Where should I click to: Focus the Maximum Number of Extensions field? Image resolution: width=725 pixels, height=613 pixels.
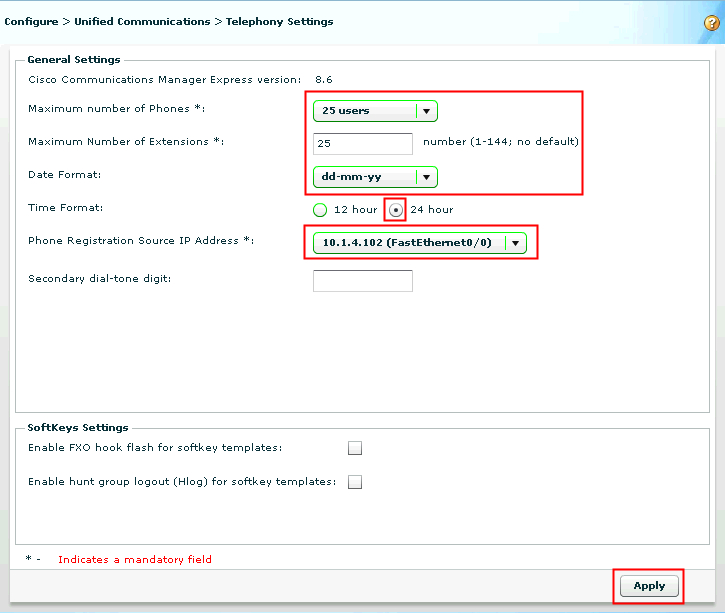[x=363, y=144]
